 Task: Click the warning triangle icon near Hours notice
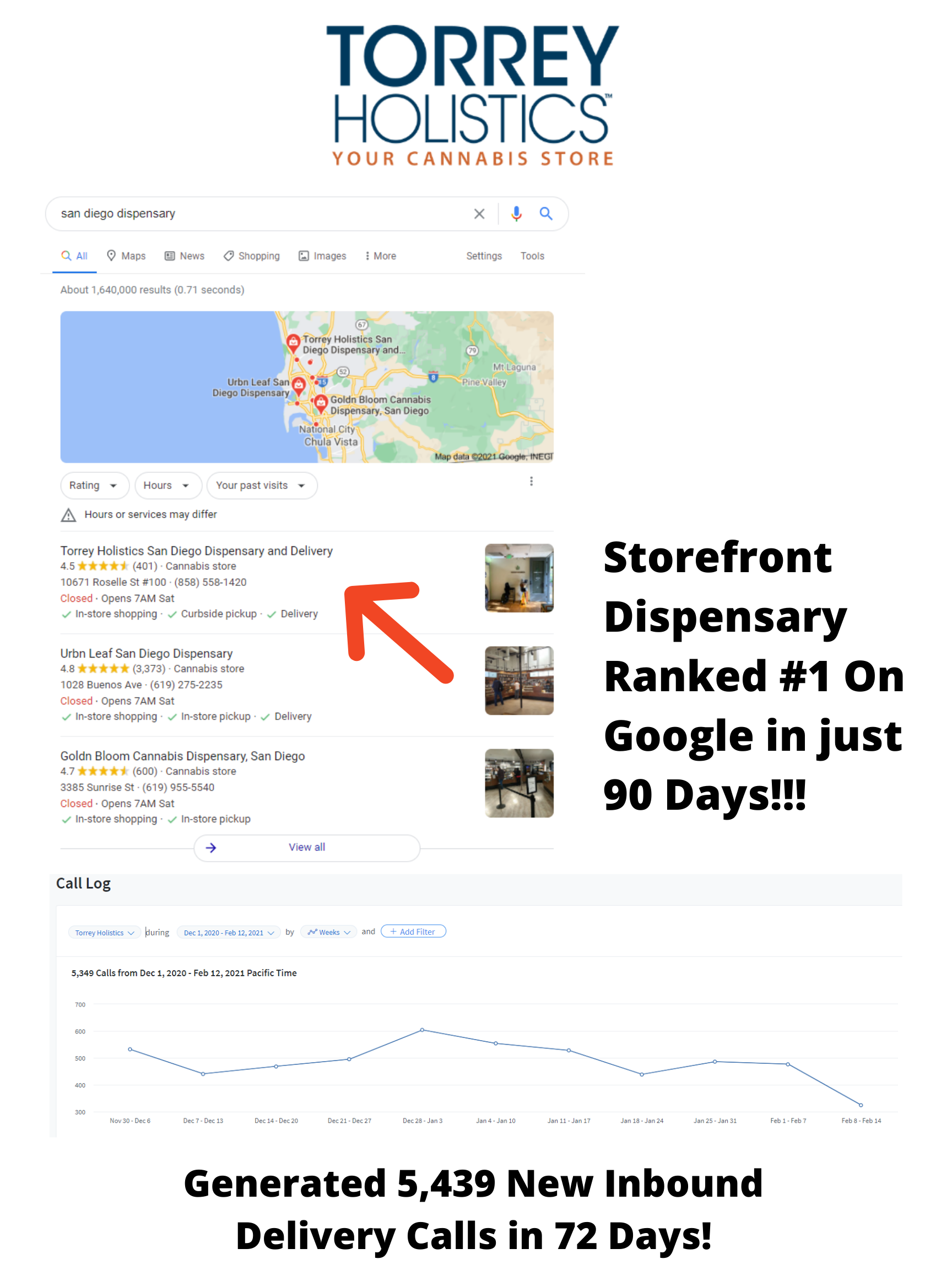click(x=68, y=515)
